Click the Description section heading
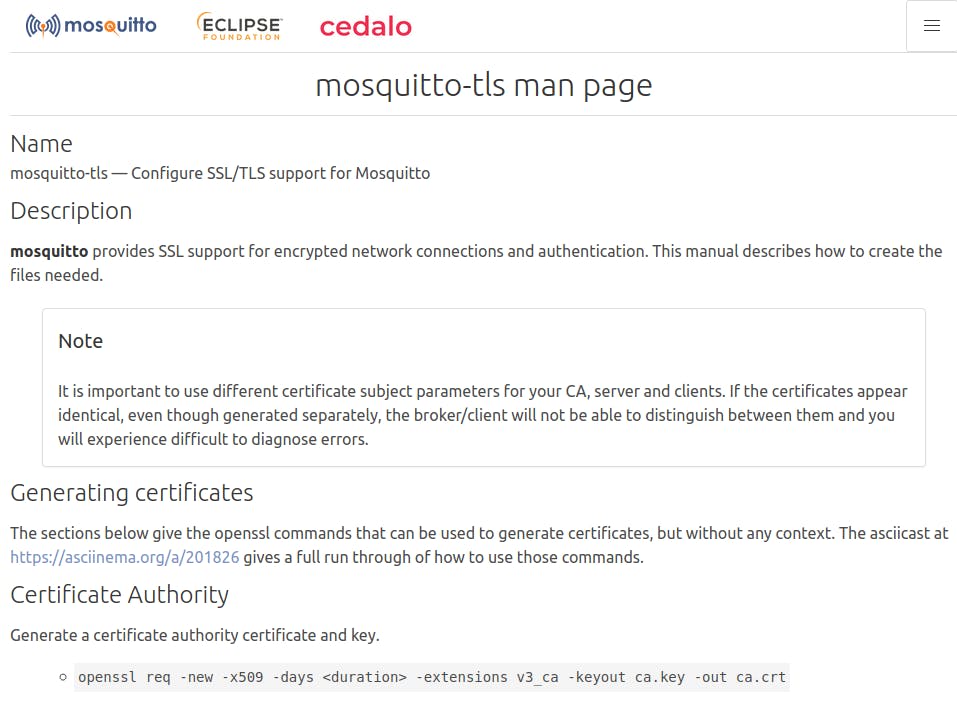The image size is (957, 708). 71,211
